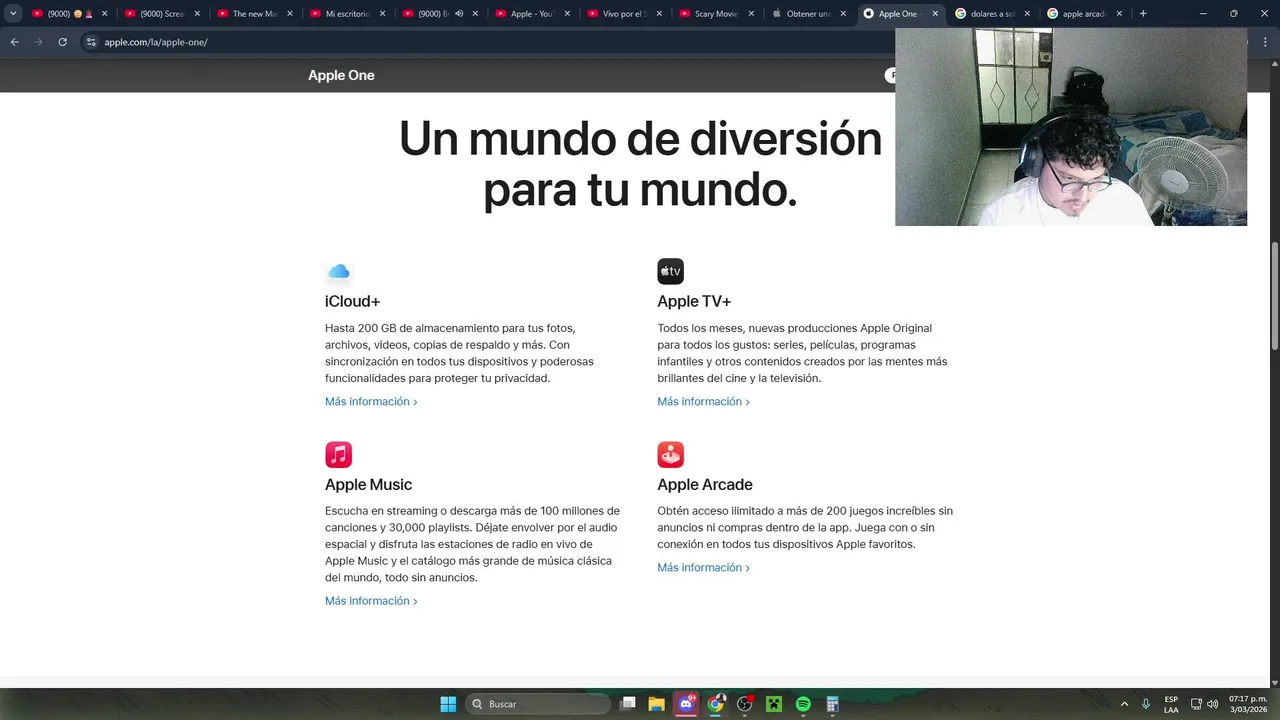
Task: Click the volume speaker tray icon
Action: pos(1213,704)
